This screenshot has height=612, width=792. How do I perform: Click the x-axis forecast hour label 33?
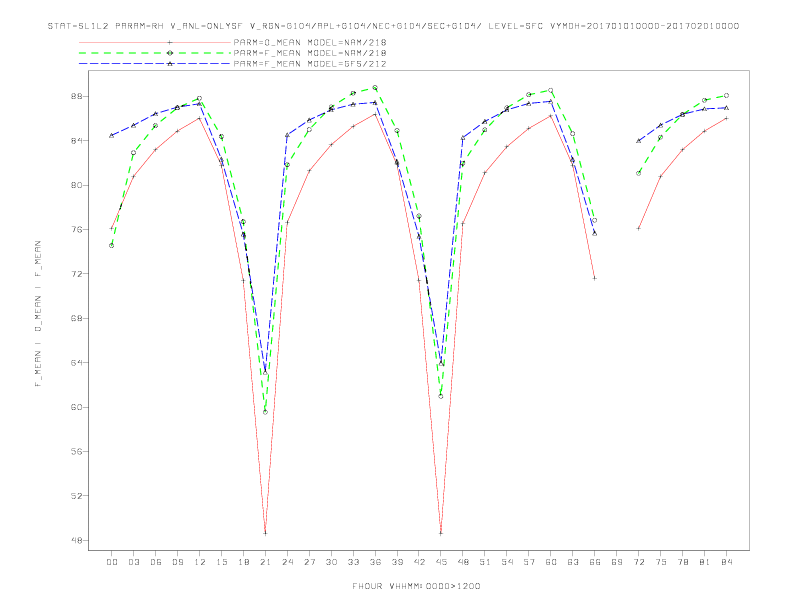tap(353, 562)
